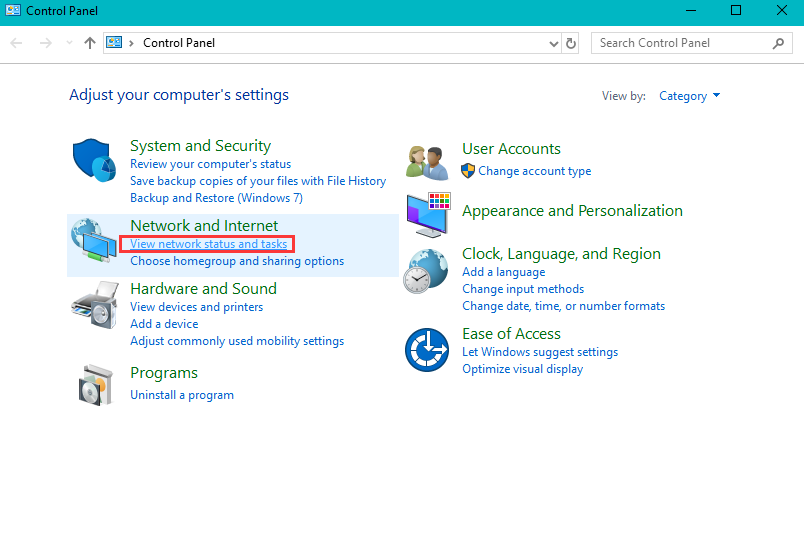Minimize the Control Panel window
804x541 pixels.
[691, 10]
